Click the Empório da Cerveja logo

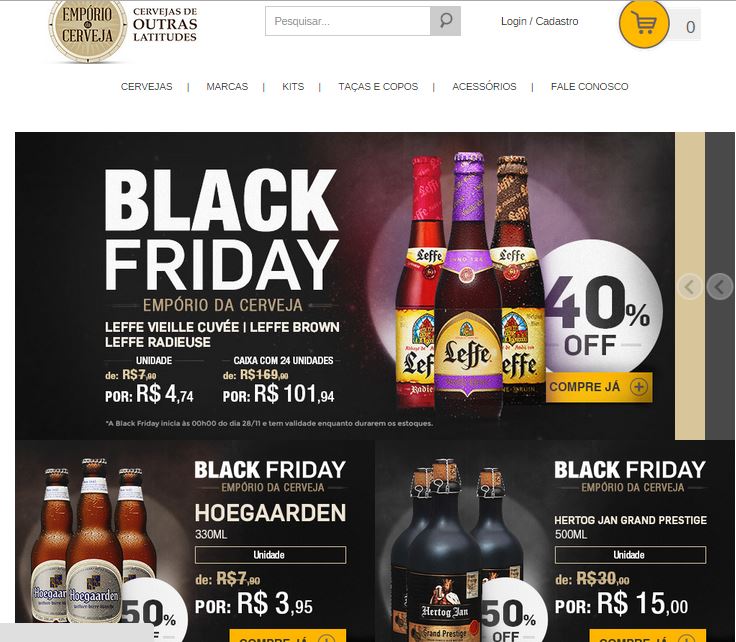click(x=123, y=31)
